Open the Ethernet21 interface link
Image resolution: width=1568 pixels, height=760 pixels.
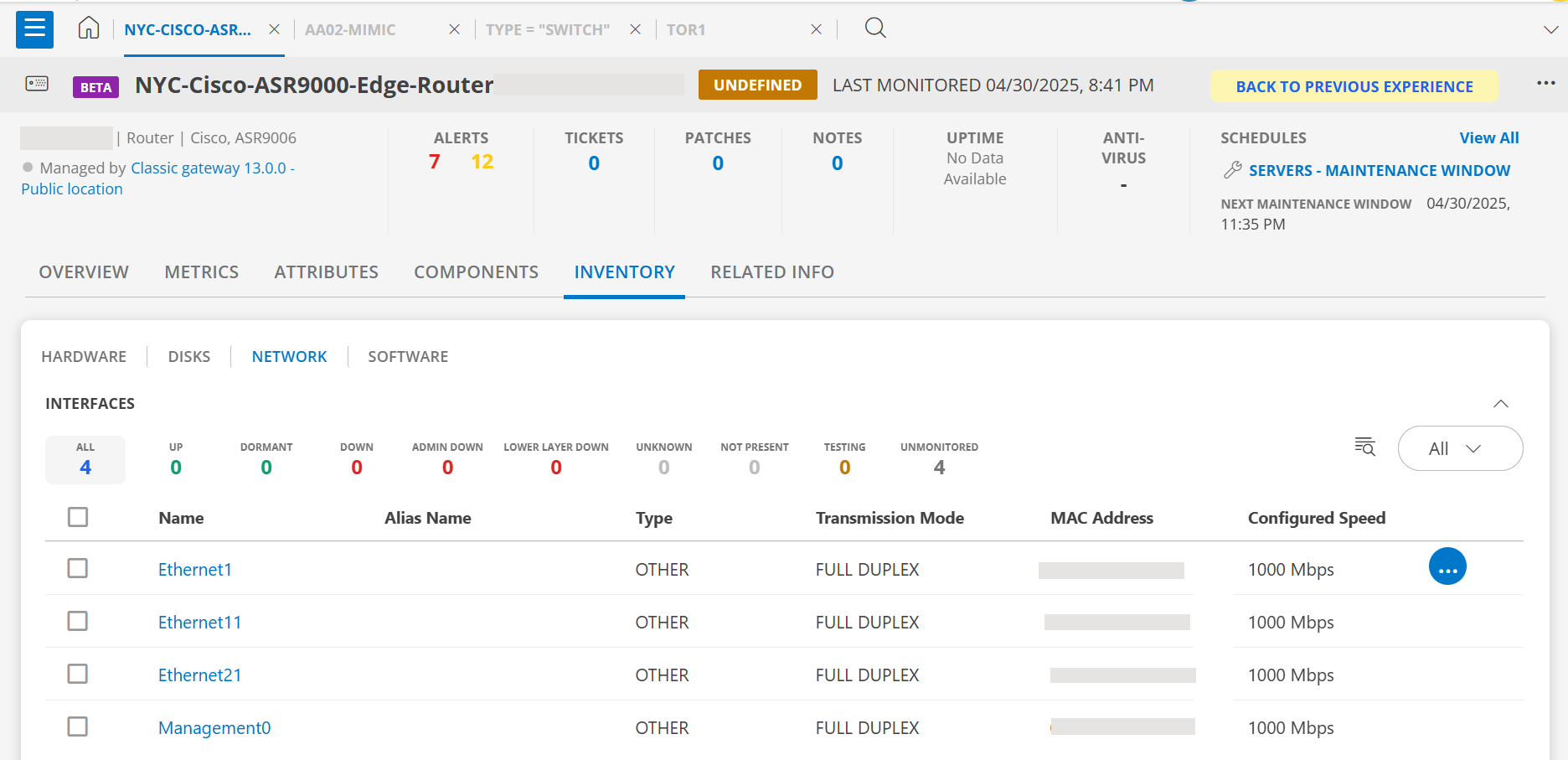200,675
